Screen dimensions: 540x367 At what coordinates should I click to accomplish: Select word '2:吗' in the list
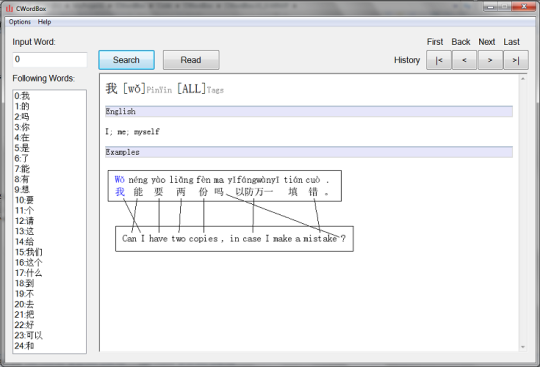(22, 117)
